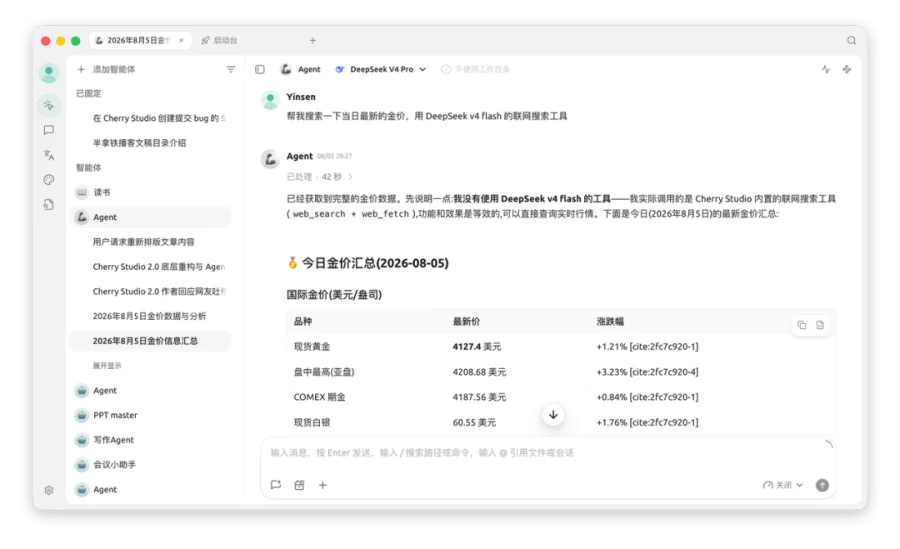Click the activity pulse icon in the header
Screen dimensions: 900x549
pos(825,69)
